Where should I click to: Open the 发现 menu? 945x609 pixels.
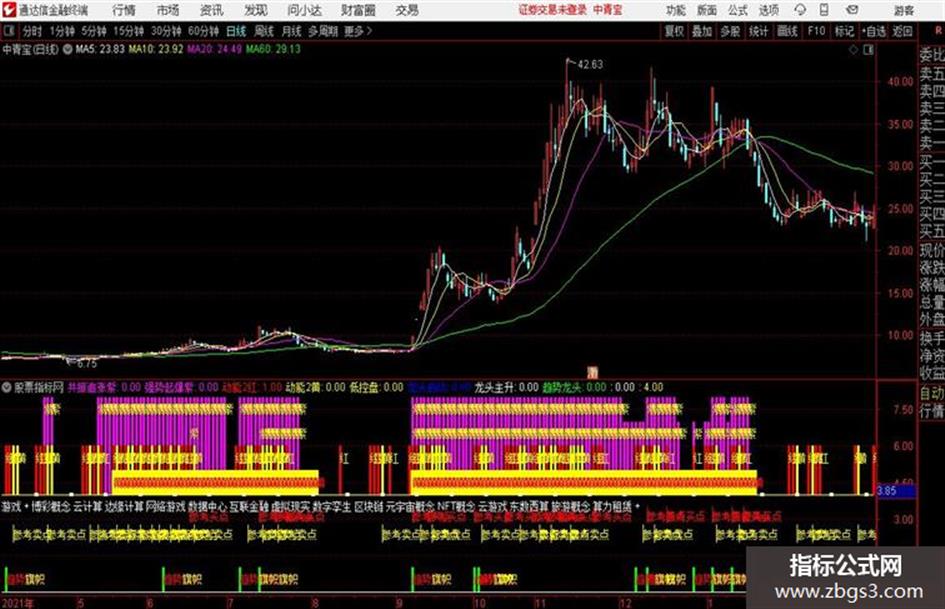256,10
